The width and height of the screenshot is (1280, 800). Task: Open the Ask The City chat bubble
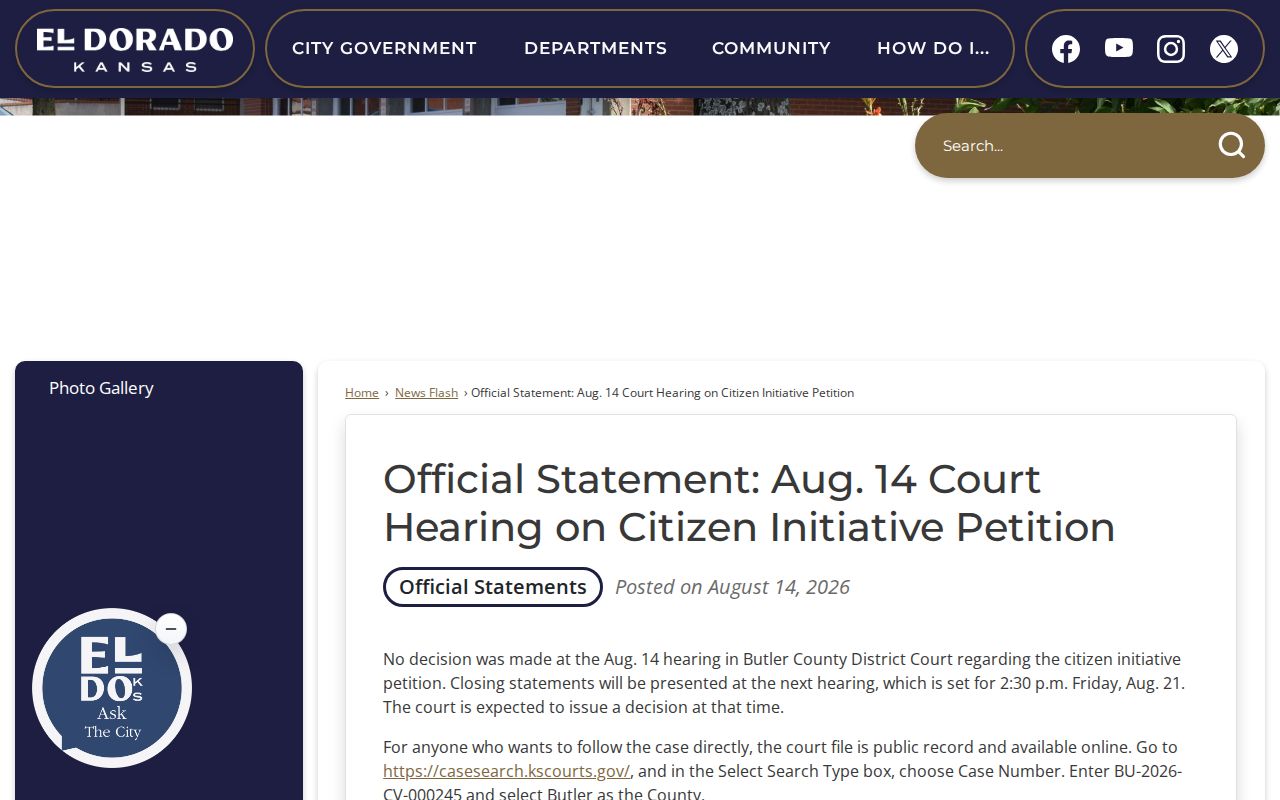(x=112, y=688)
